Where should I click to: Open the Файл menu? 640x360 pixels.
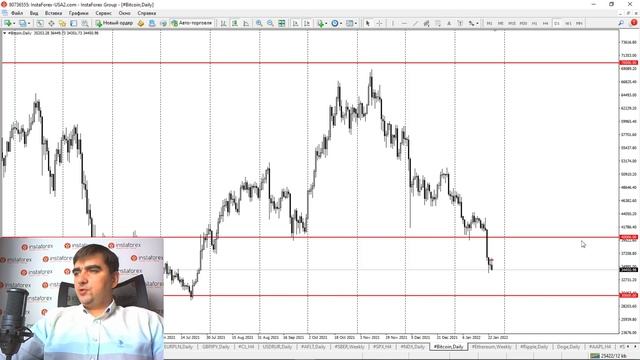(17, 13)
